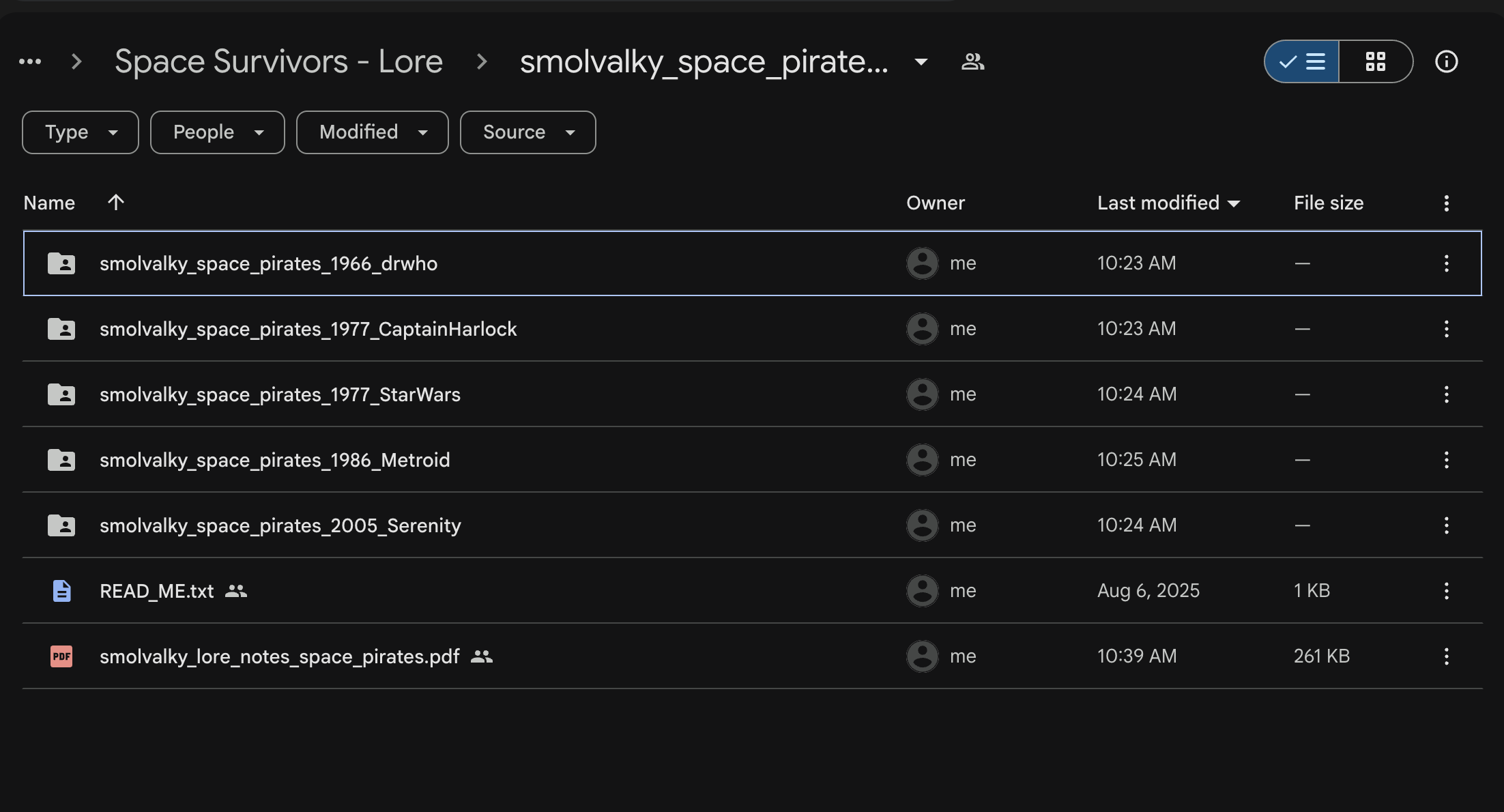
Task: Open the view details info icon
Action: coord(1446,62)
